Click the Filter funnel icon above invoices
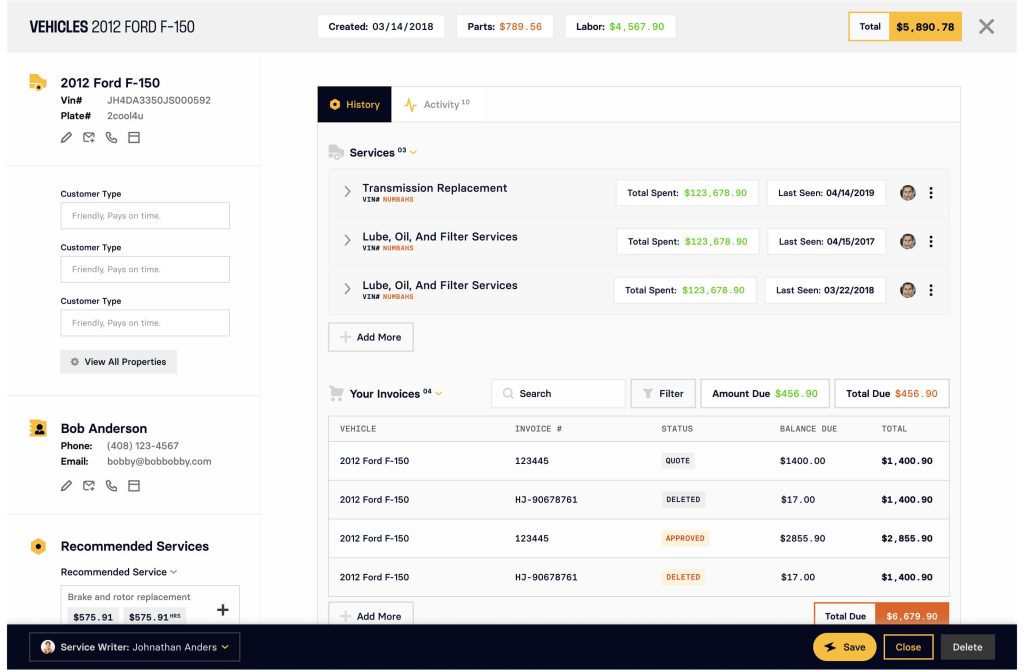Image resolution: width=1024 pixels, height=672 pixels. [649, 393]
